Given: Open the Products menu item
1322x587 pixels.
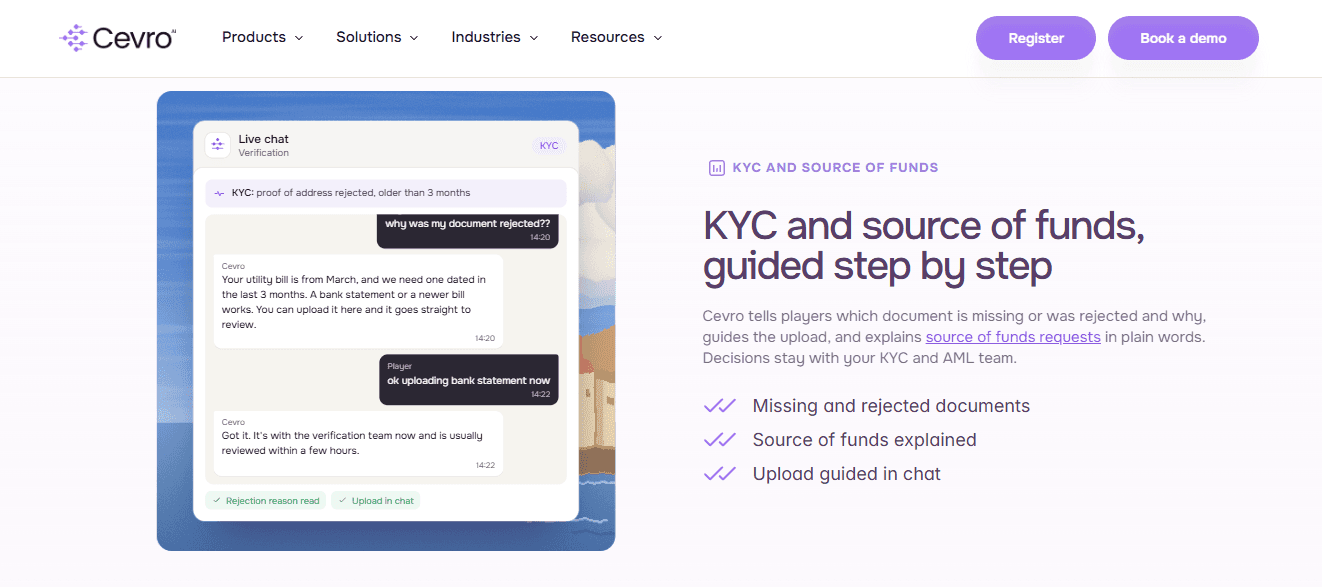Looking at the screenshot, I should point(263,37).
